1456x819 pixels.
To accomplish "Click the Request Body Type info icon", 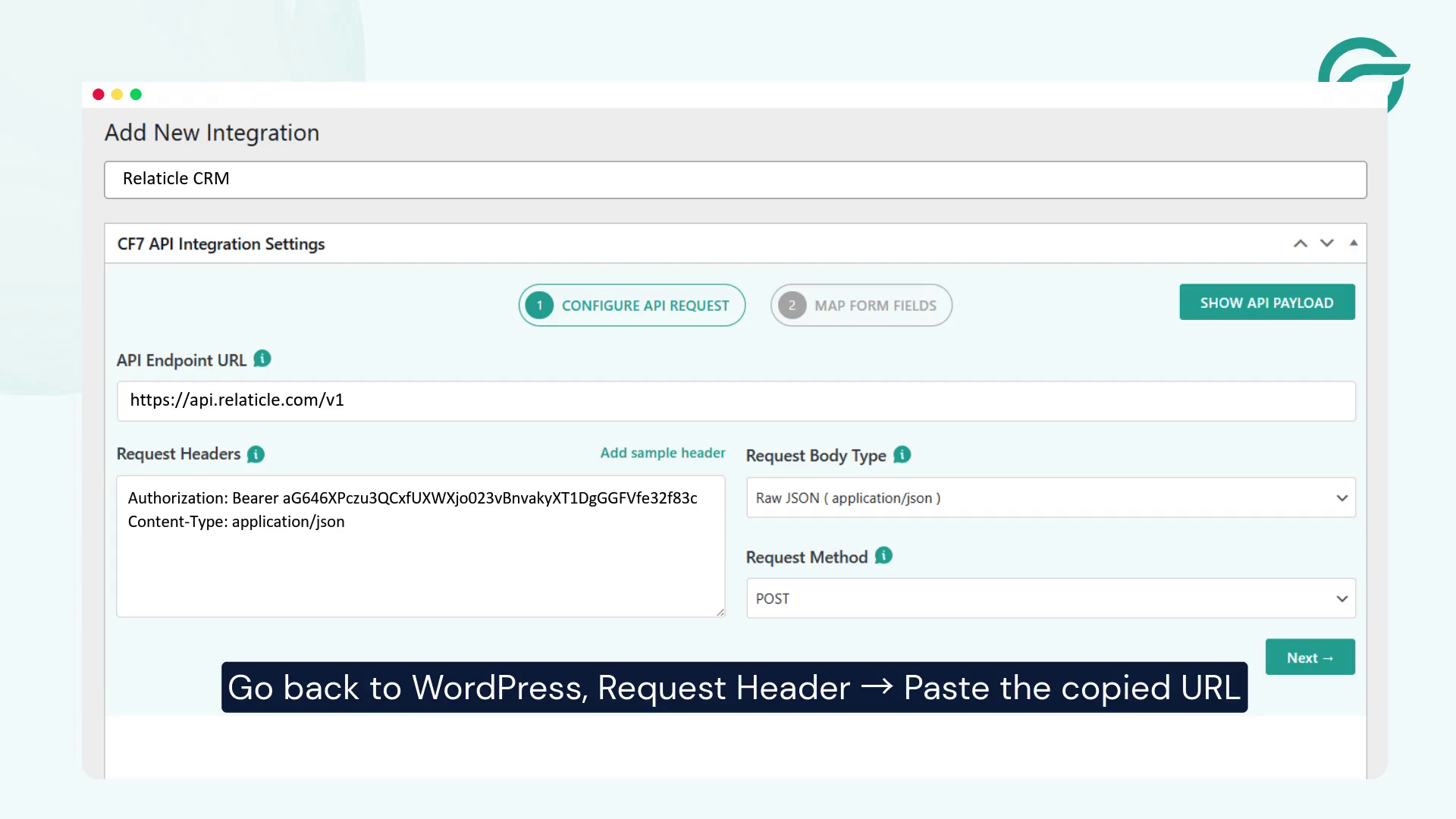I will [x=902, y=454].
